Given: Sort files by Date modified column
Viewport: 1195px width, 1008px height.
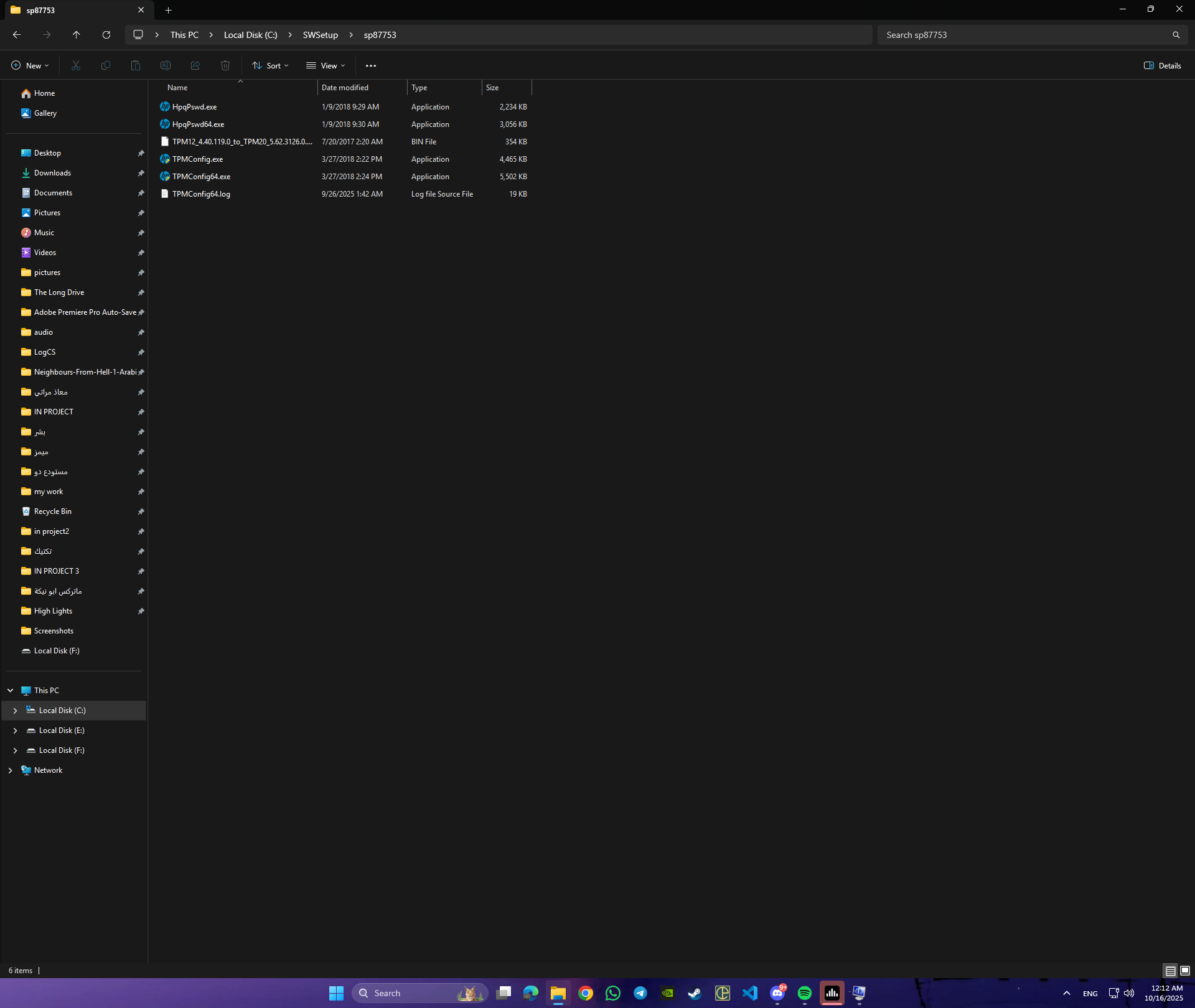Looking at the screenshot, I should click(x=345, y=88).
